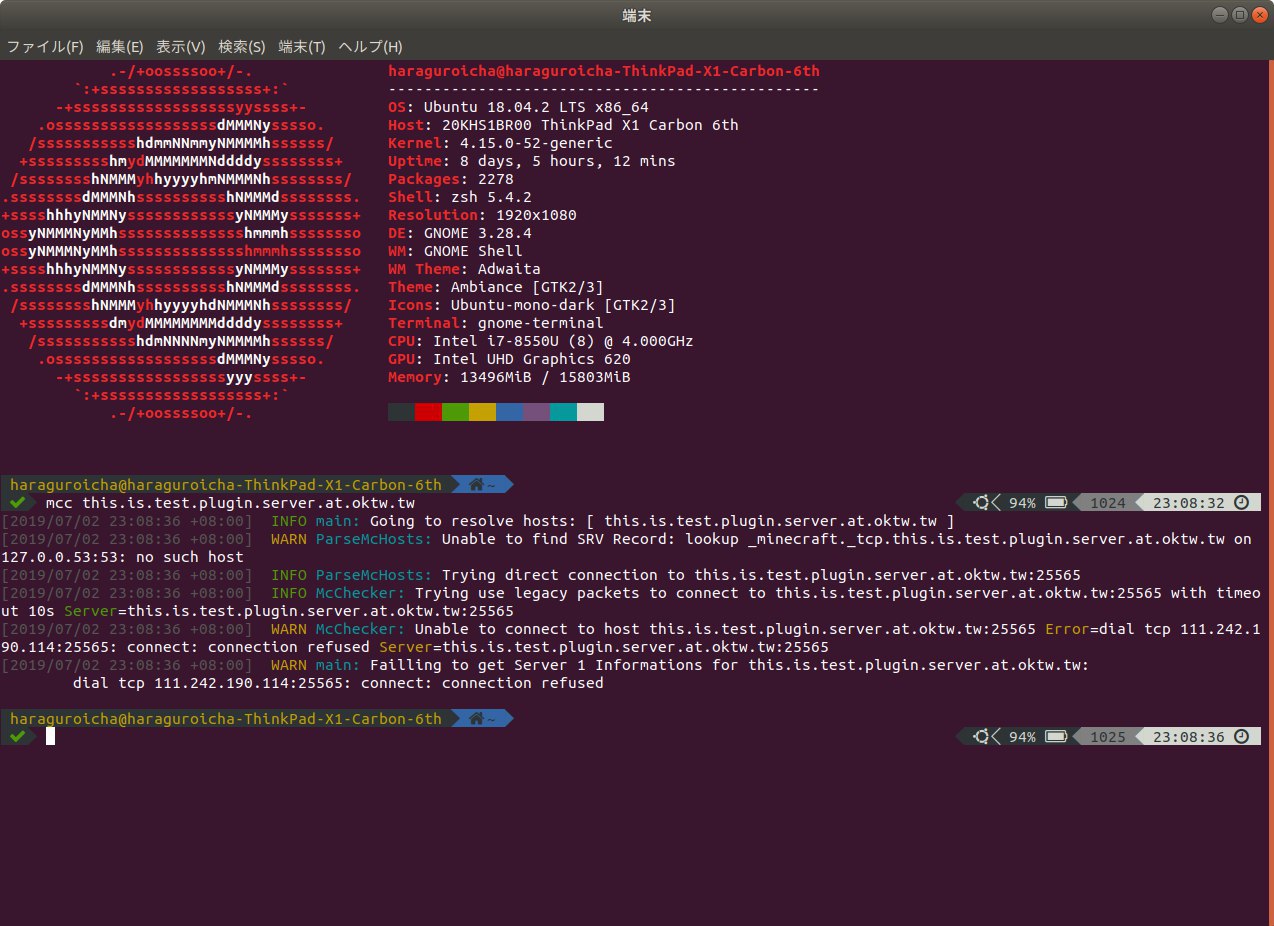Click the Uptime: 8 days line
This screenshot has height=926, width=1274.
tap(532, 161)
